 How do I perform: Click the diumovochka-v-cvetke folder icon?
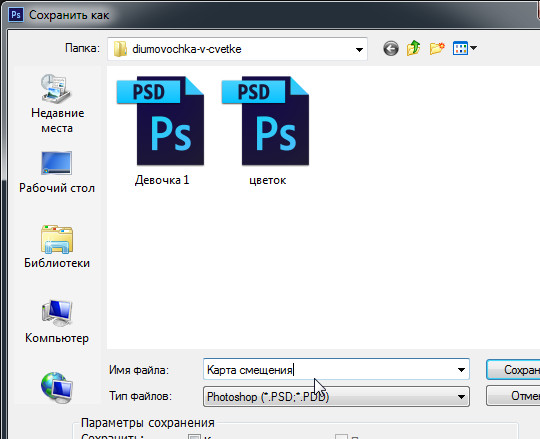[120, 49]
